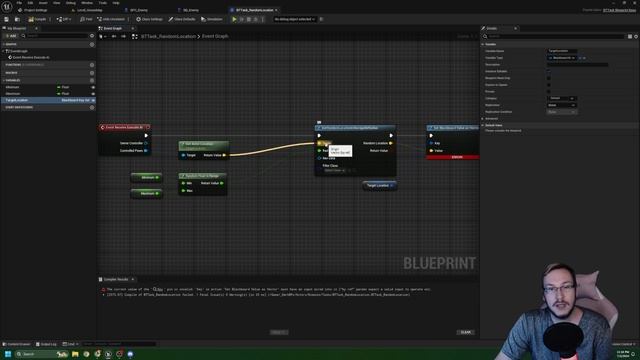Open the debug object selector dropdown
This screenshot has width=640, height=360.
coord(294,19)
